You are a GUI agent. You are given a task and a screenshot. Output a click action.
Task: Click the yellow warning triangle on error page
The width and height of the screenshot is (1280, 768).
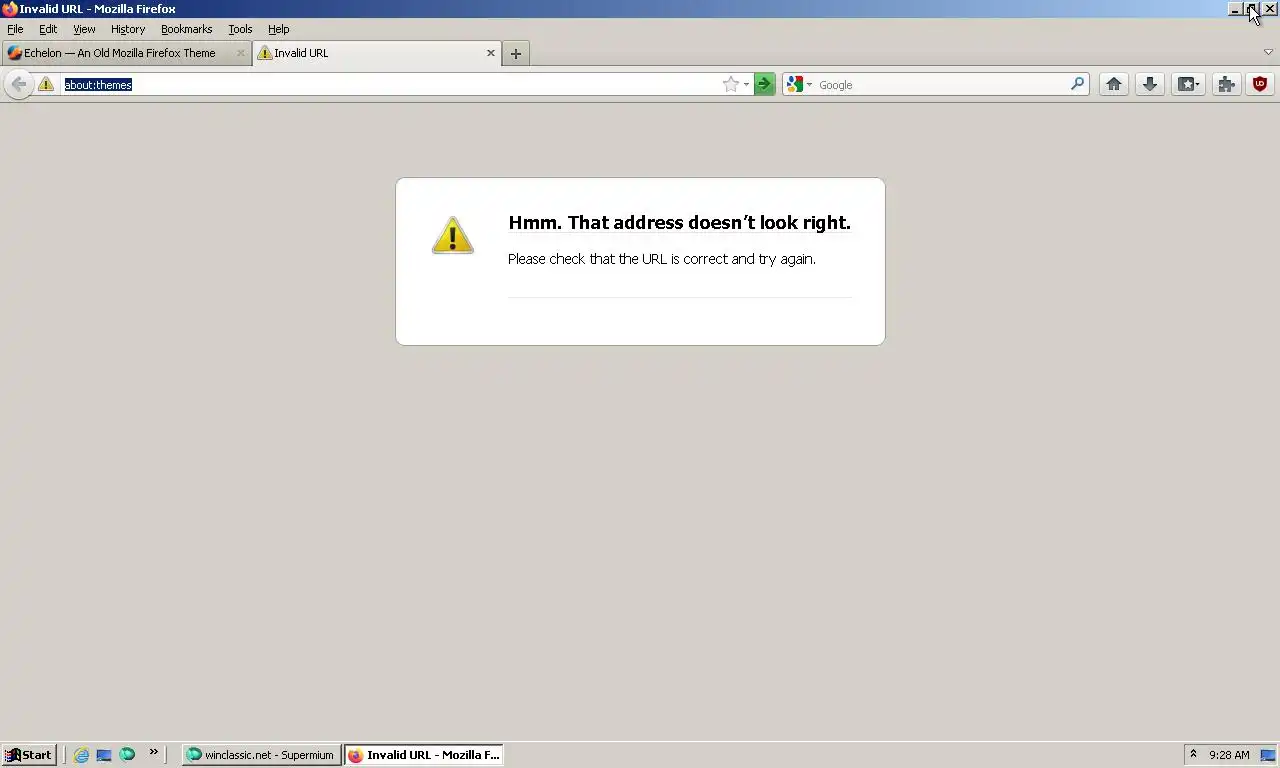452,236
